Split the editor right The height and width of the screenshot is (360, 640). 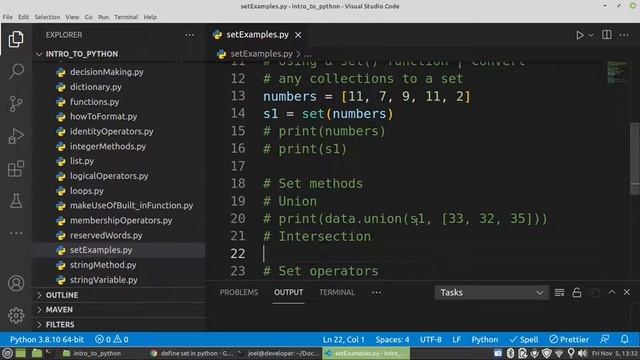(607, 35)
